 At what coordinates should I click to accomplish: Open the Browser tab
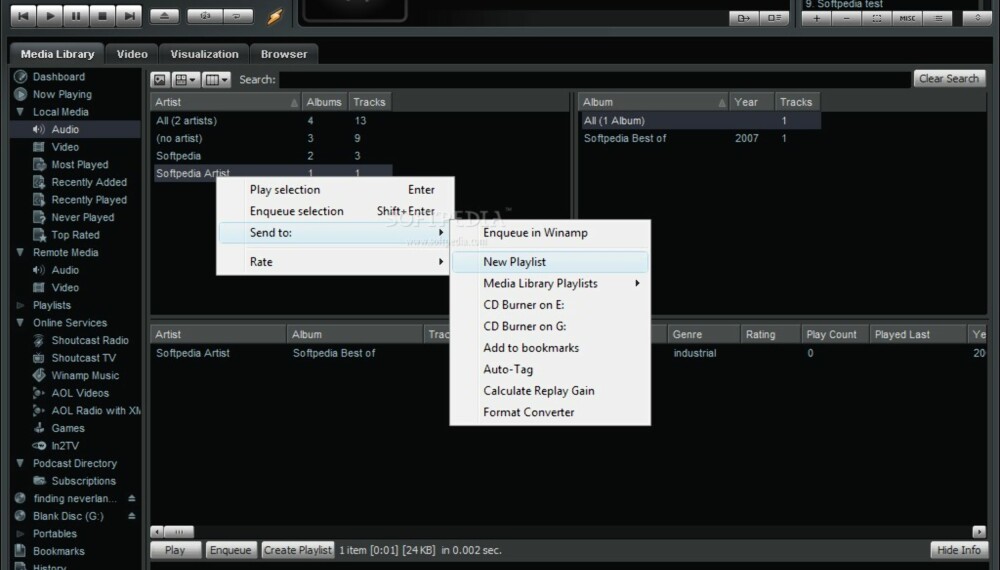284,54
